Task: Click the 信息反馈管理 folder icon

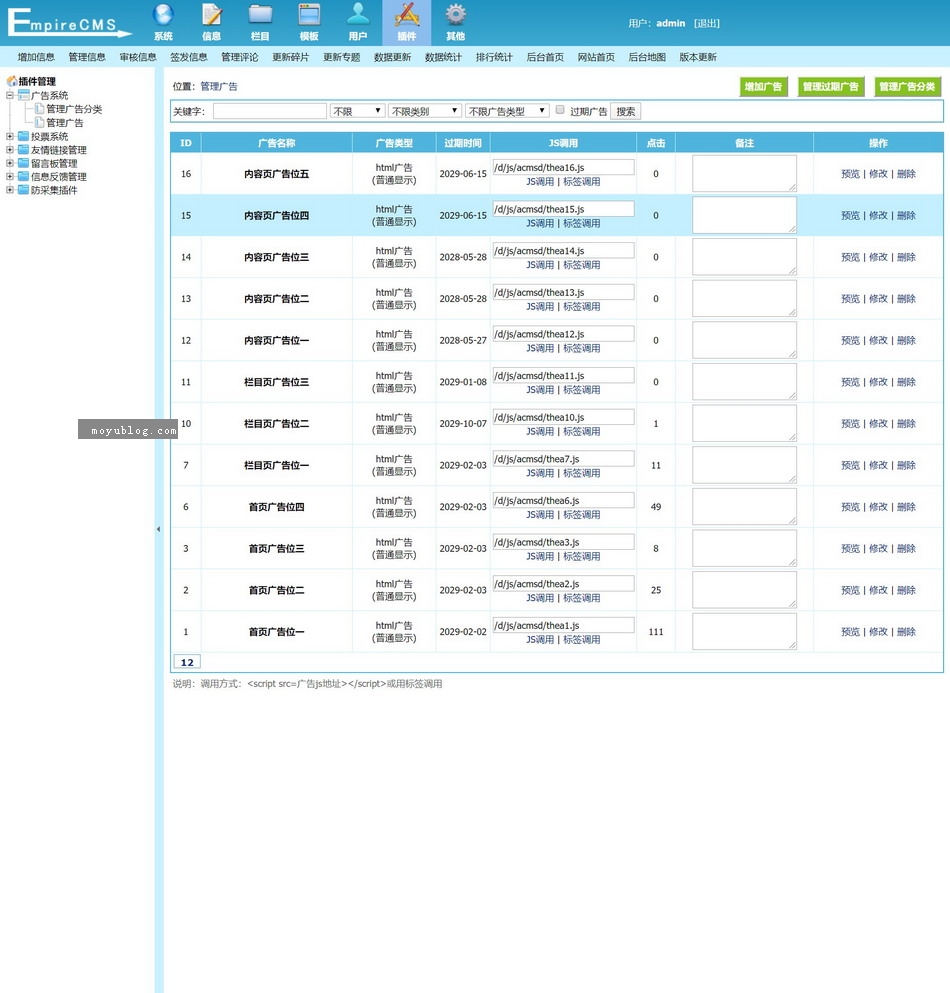Action: 24,177
